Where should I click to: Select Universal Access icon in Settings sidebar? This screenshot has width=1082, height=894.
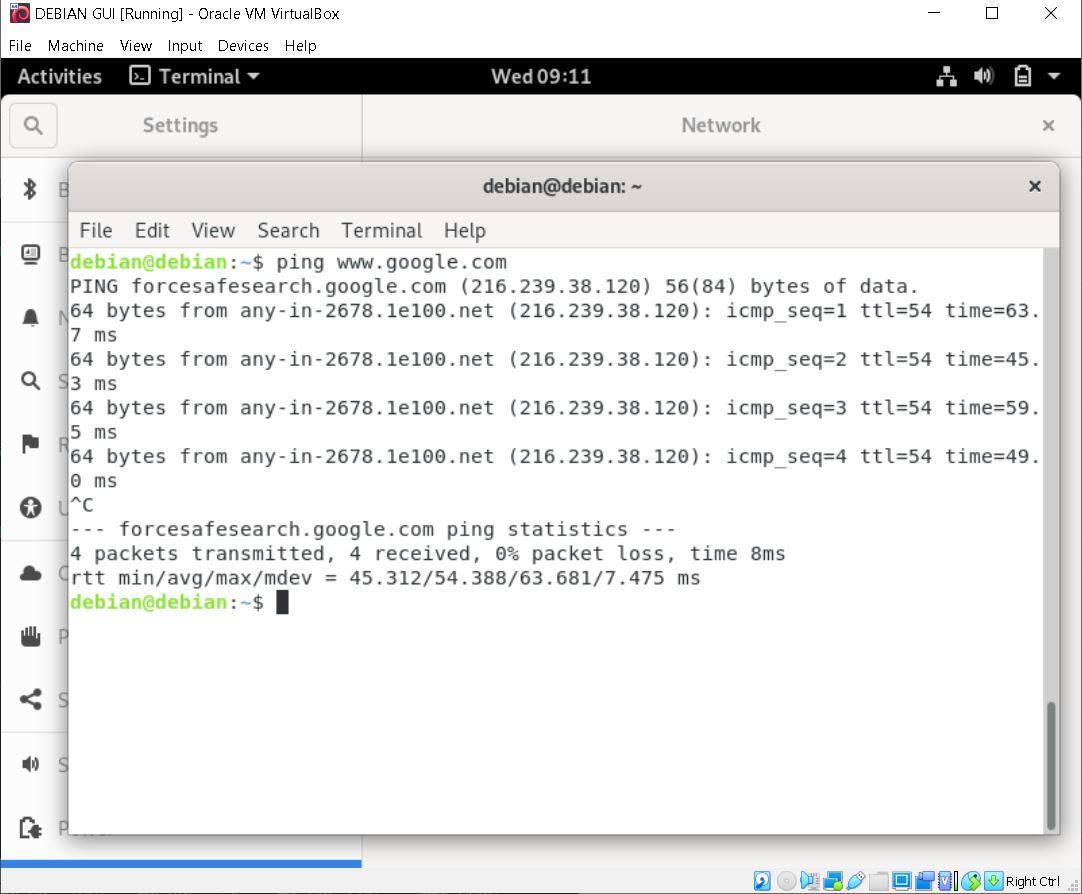(x=30, y=508)
